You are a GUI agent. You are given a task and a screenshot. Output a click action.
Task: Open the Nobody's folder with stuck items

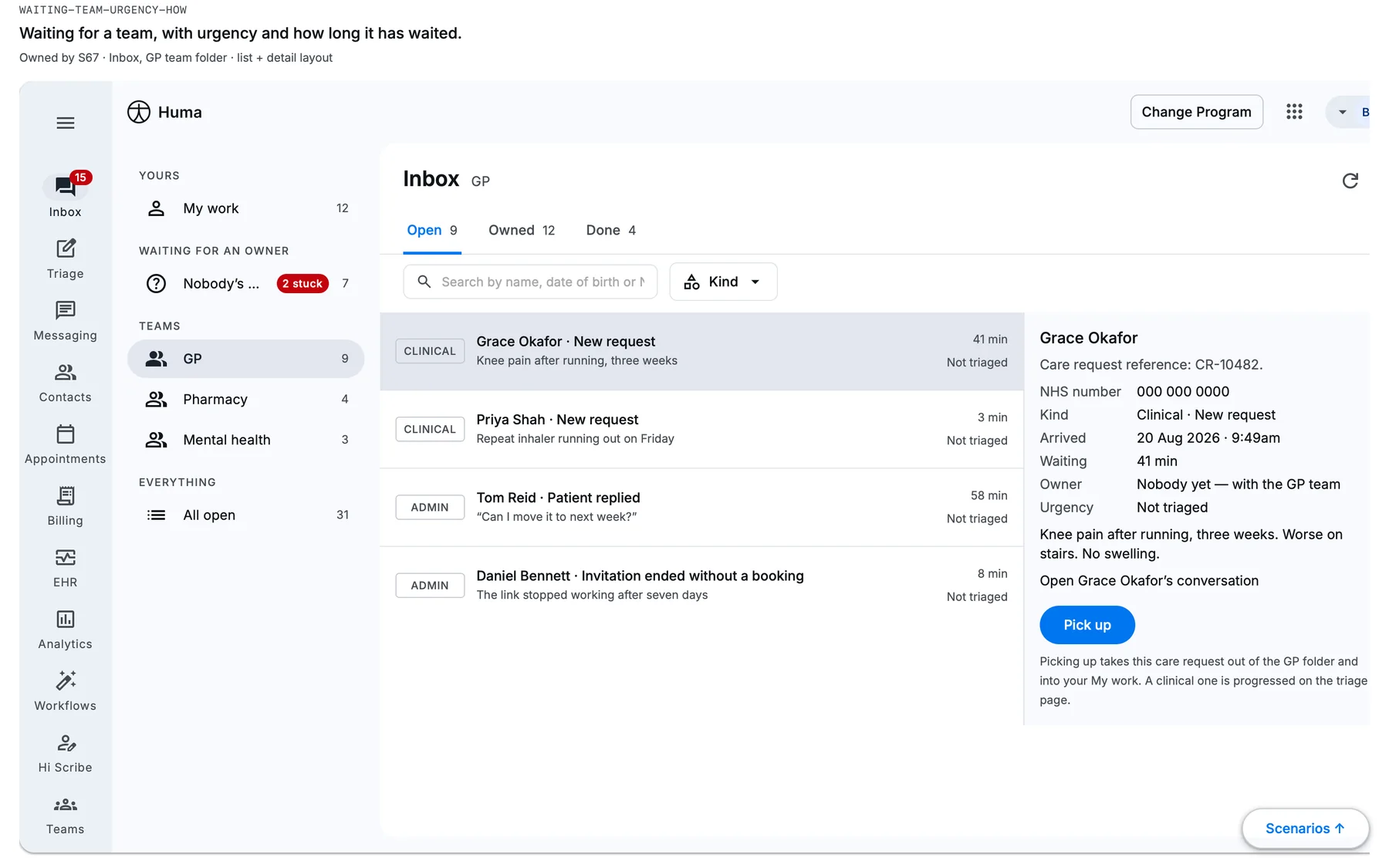pos(246,283)
